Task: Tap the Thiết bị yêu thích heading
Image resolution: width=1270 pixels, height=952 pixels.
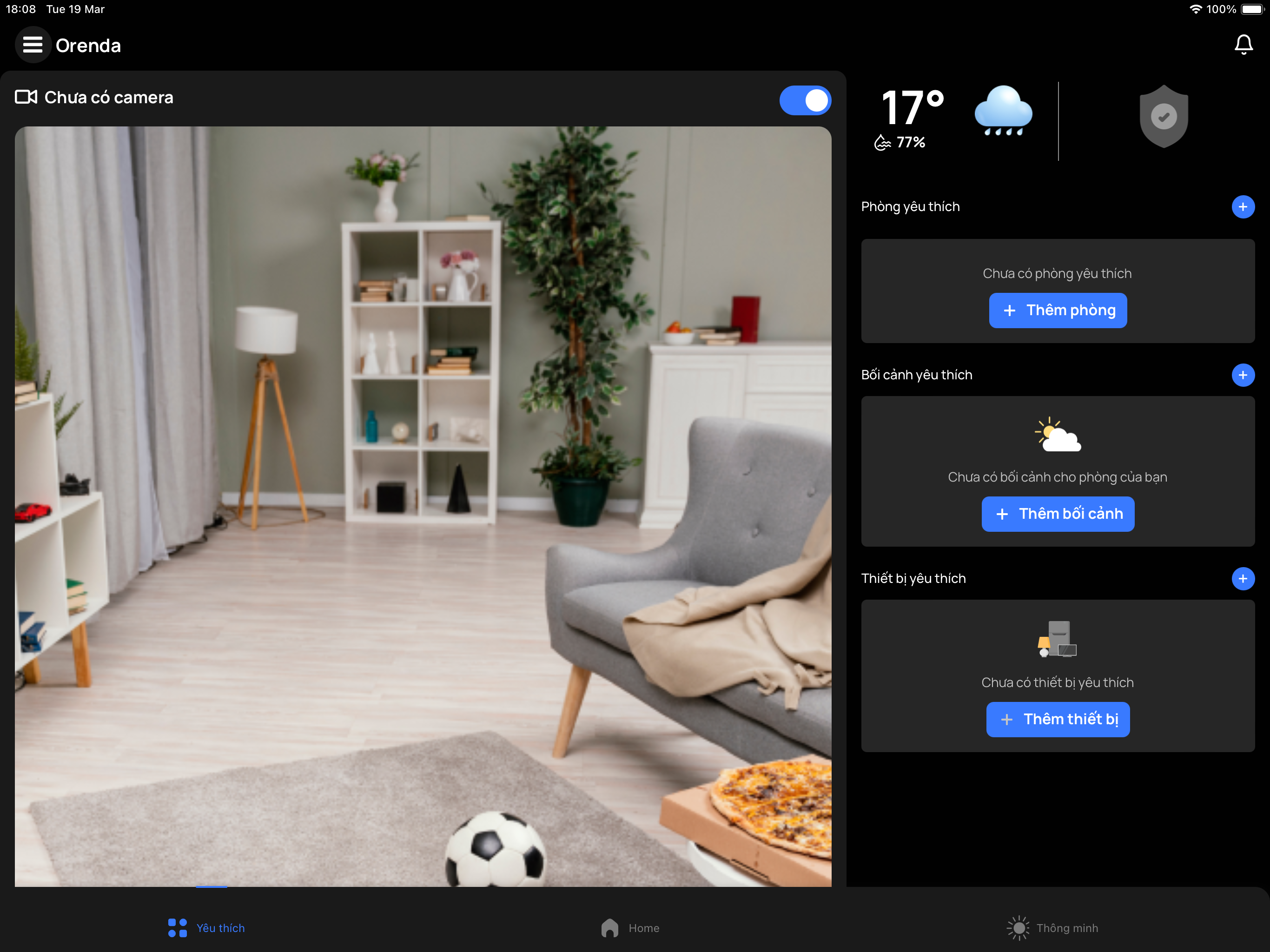Action: click(913, 579)
